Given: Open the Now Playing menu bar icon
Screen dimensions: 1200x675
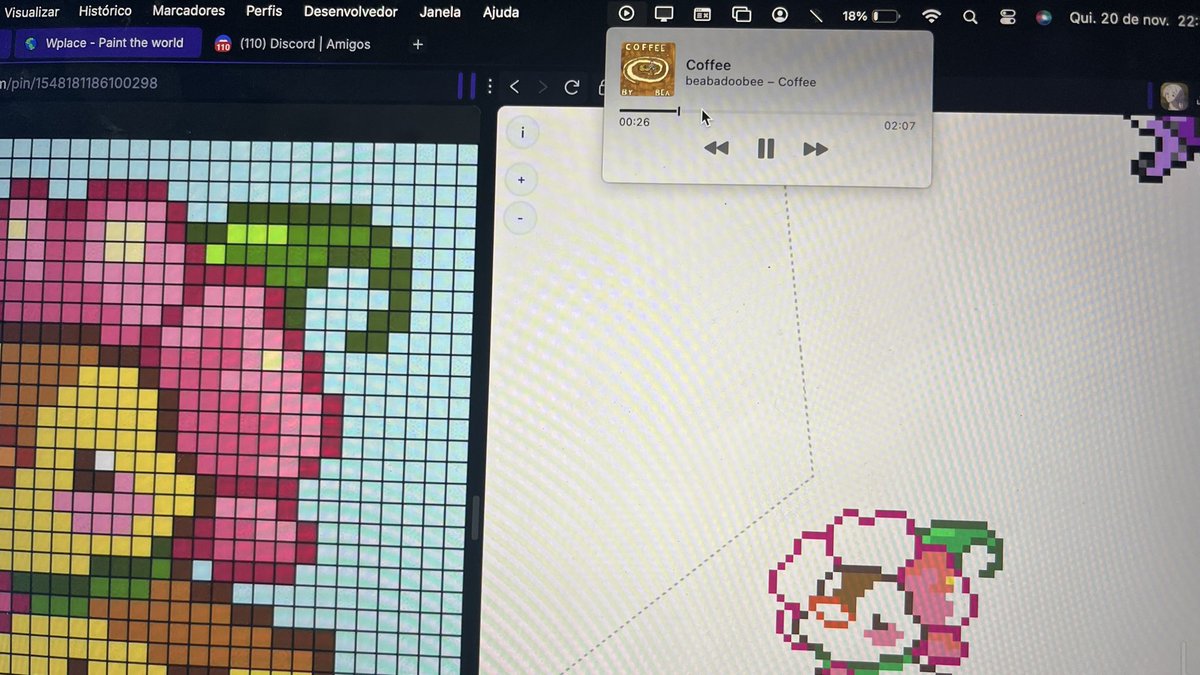Looking at the screenshot, I should tap(626, 14).
